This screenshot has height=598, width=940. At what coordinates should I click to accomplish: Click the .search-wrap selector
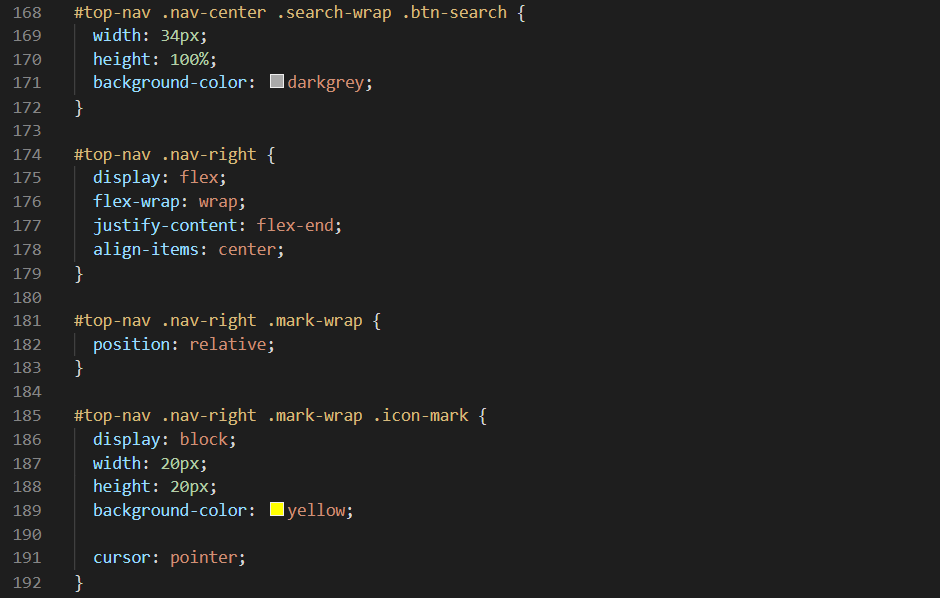(x=334, y=13)
